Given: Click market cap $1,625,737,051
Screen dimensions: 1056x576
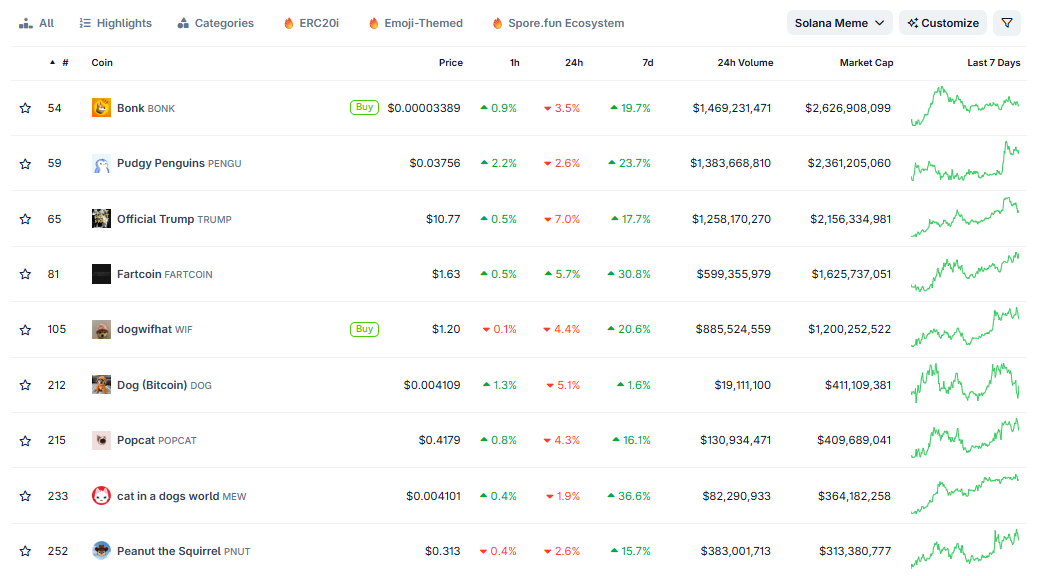Looking at the screenshot, I should [x=851, y=274].
